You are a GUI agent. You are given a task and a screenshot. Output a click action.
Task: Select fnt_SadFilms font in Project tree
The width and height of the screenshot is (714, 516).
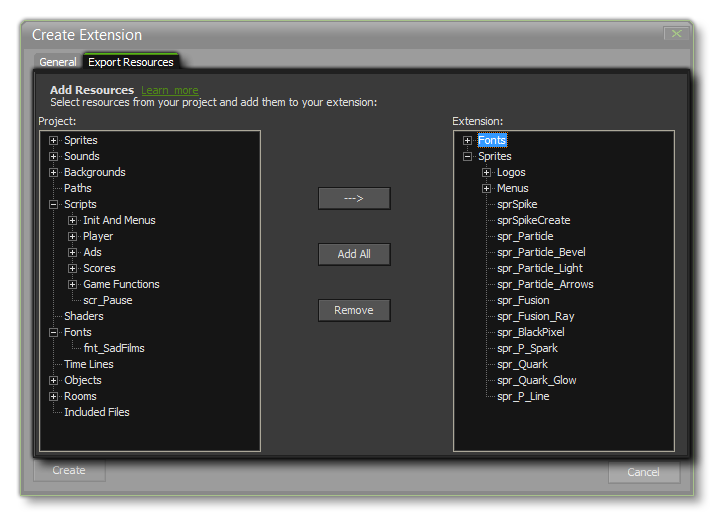pos(114,348)
